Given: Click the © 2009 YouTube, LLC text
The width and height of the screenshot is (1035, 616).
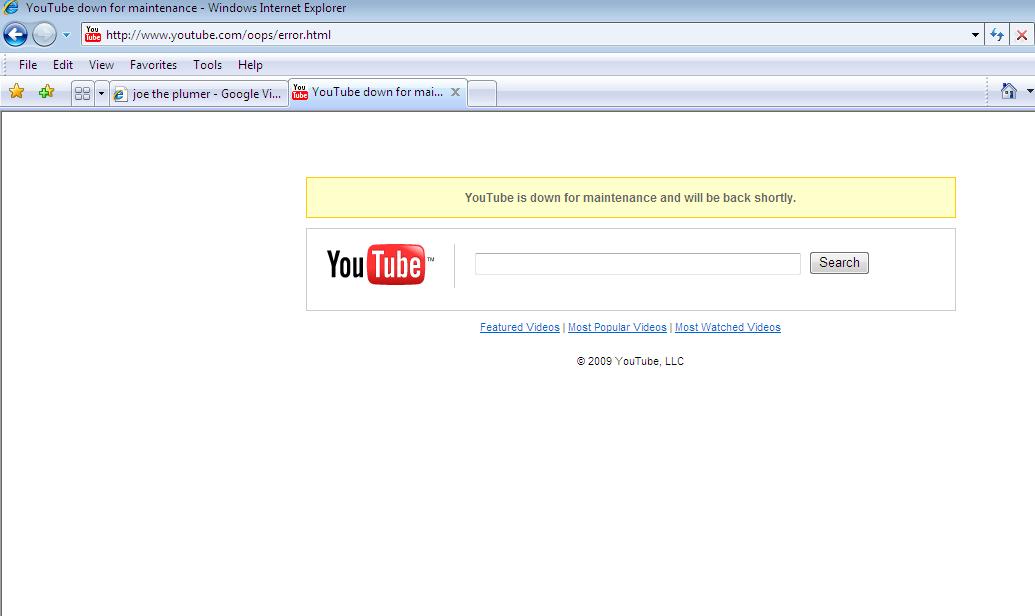Looking at the screenshot, I should click(630, 361).
